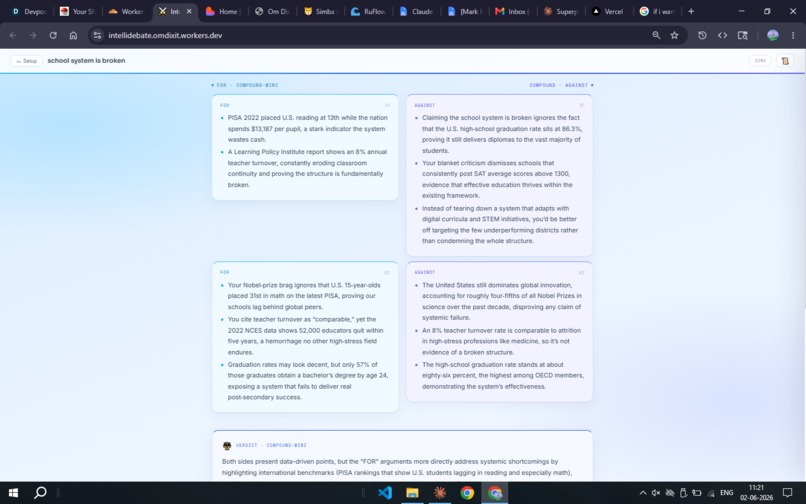Open the taskbar clock showing 11:21
The image size is (806, 504).
(x=757, y=493)
